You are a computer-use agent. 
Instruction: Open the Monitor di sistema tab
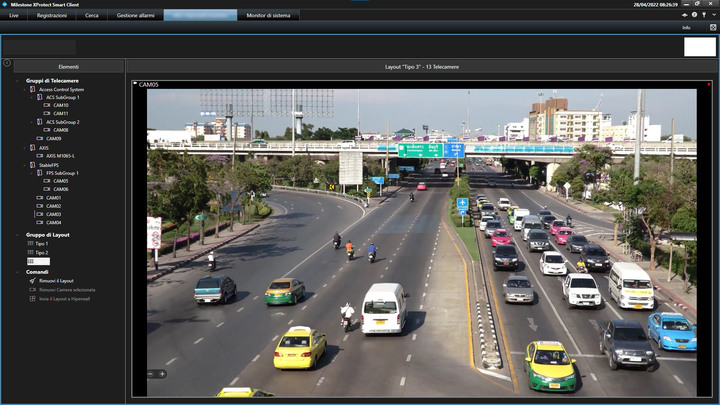(268, 15)
